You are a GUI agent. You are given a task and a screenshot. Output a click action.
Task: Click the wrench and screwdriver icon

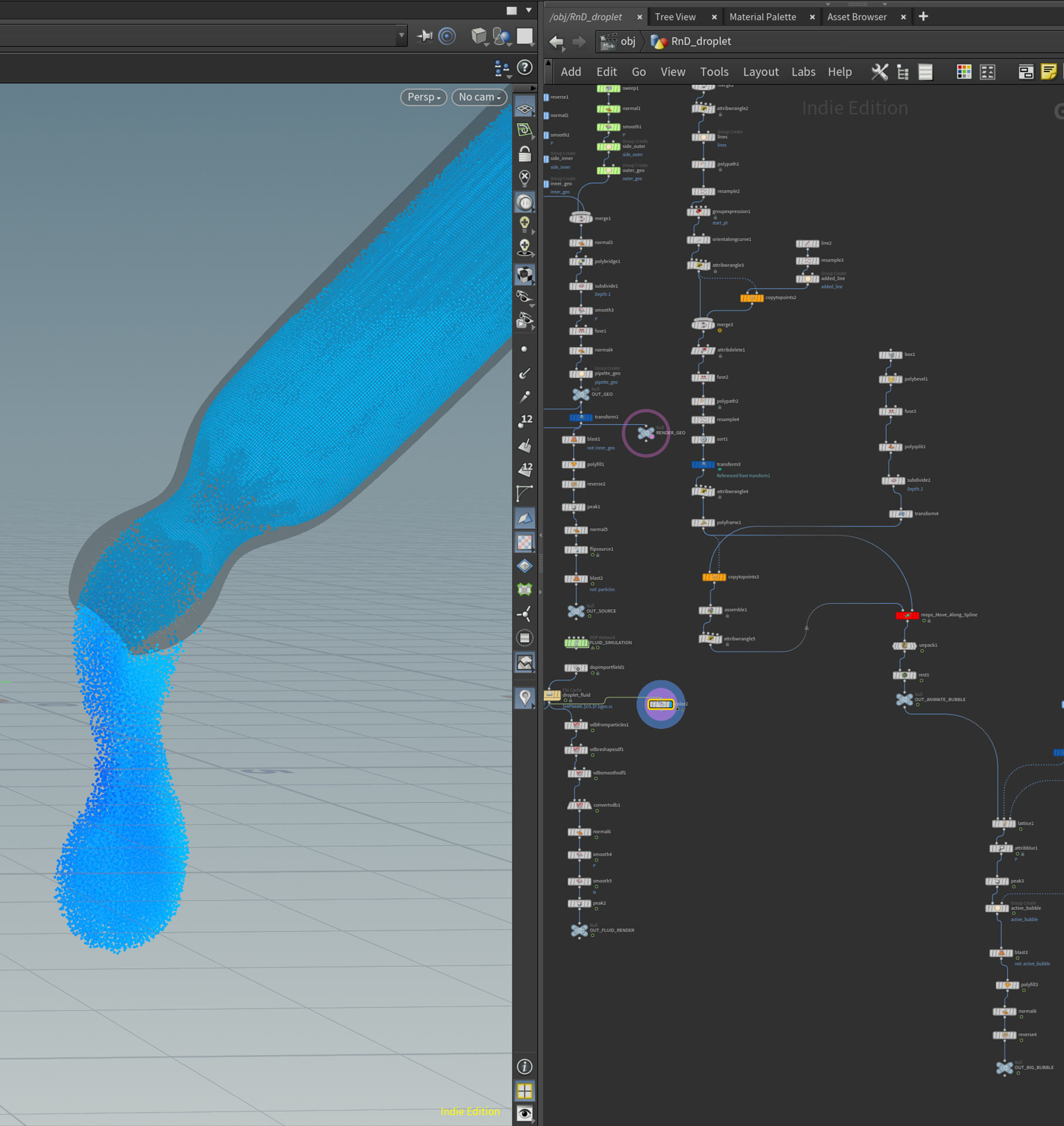pos(879,72)
